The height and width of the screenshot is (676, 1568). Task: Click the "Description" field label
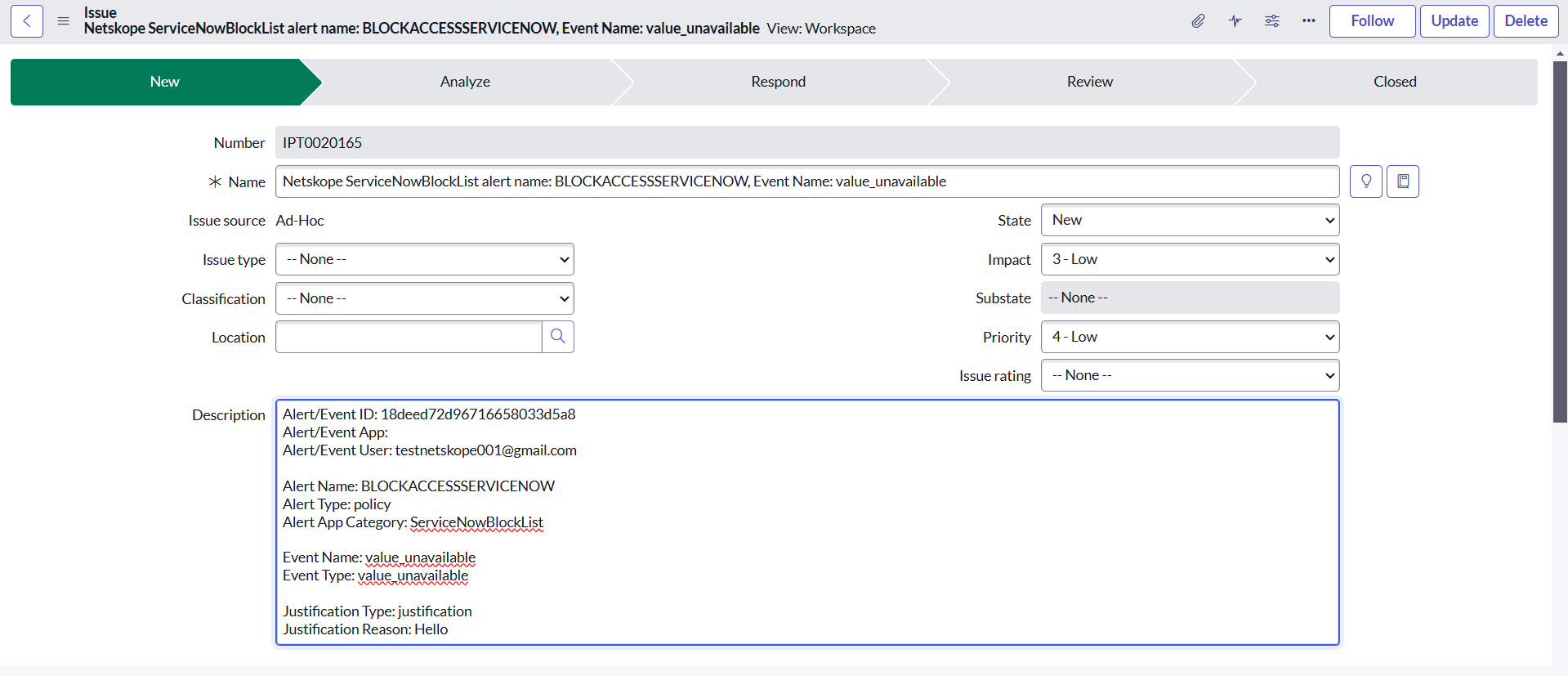tap(229, 415)
